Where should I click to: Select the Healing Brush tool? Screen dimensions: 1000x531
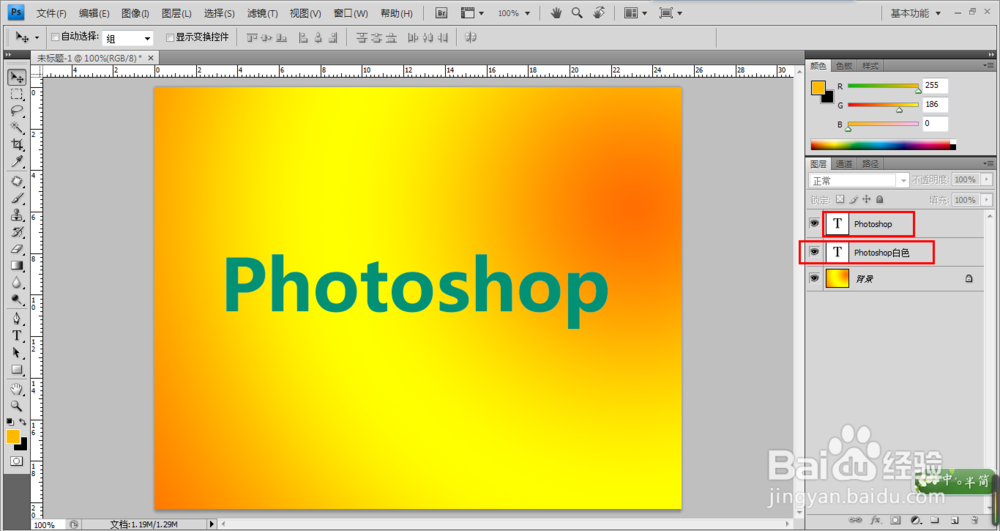(17, 182)
